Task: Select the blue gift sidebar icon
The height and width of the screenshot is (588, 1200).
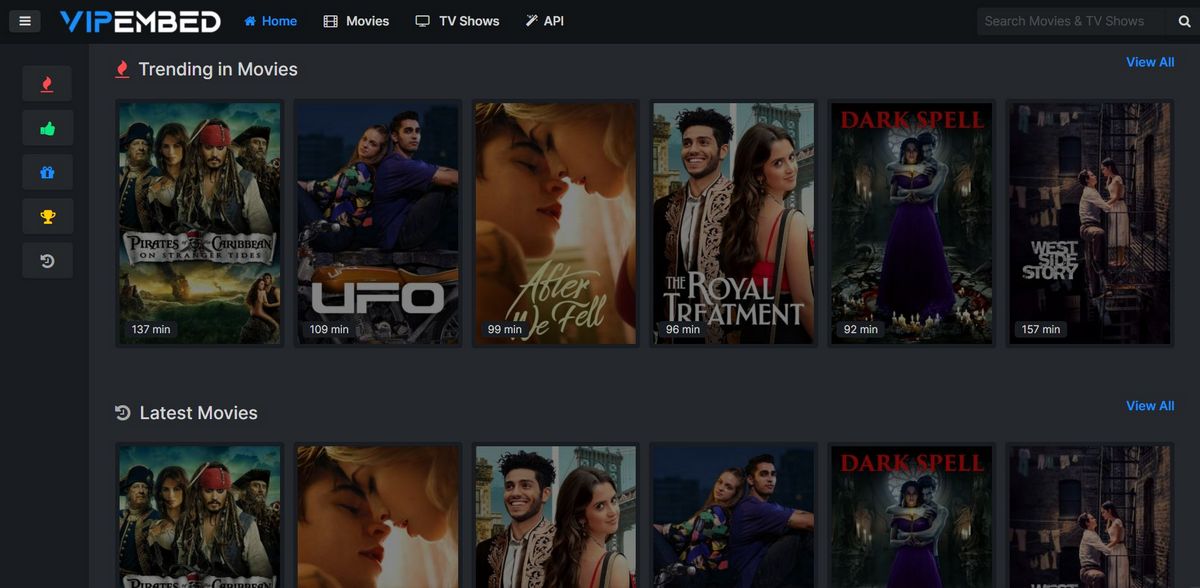Action: pyautogui.click(x=47, y=172)
